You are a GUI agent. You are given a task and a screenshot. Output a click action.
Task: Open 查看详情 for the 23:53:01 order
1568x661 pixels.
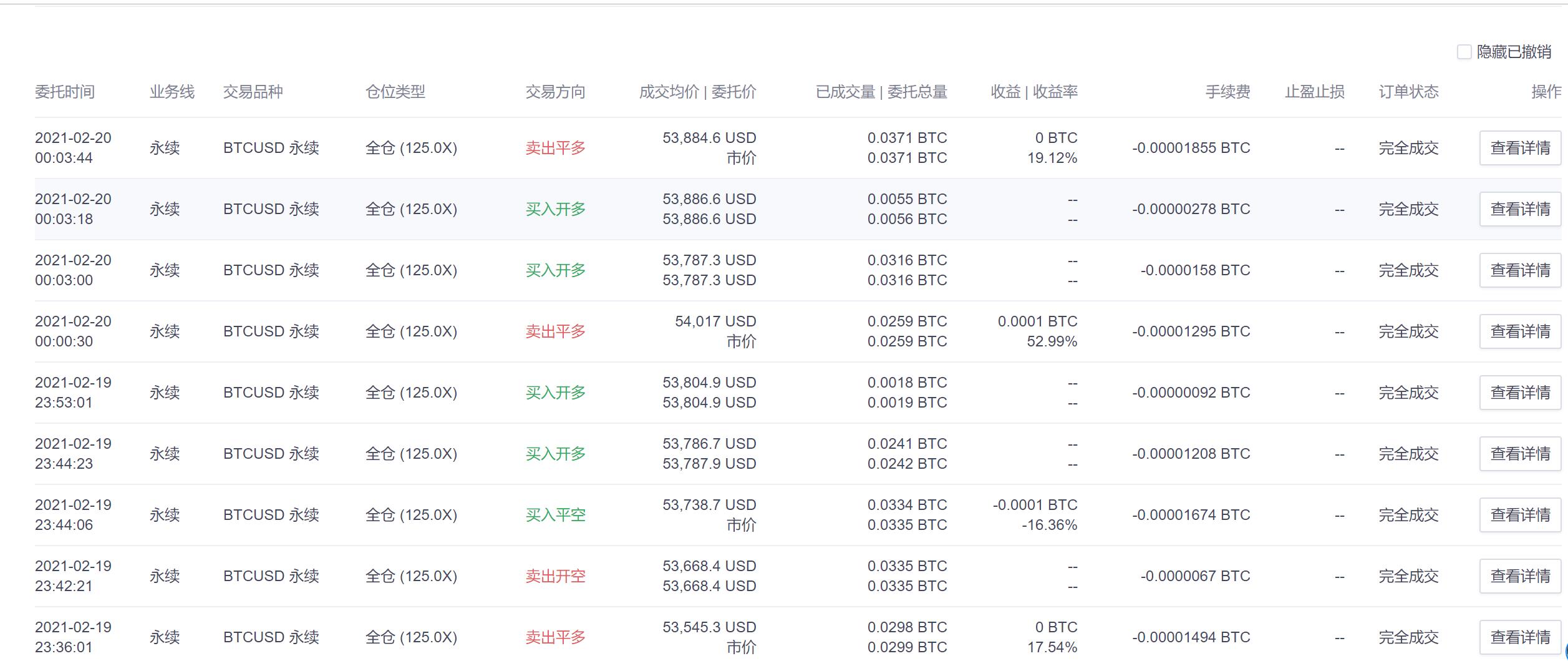1520,393
